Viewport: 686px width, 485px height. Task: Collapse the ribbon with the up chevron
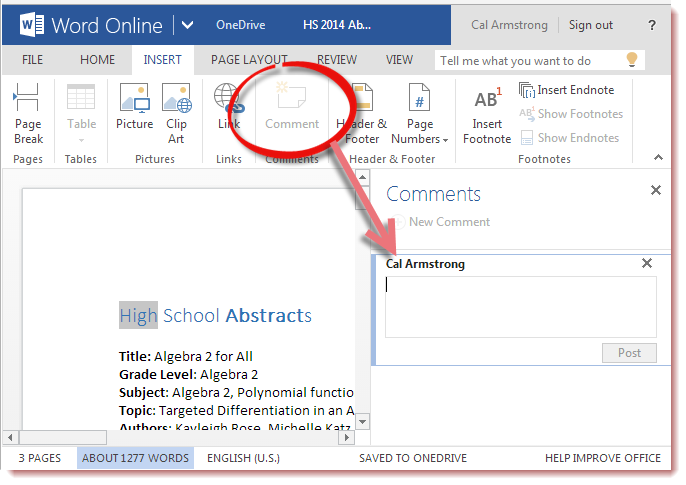(658, 157)
